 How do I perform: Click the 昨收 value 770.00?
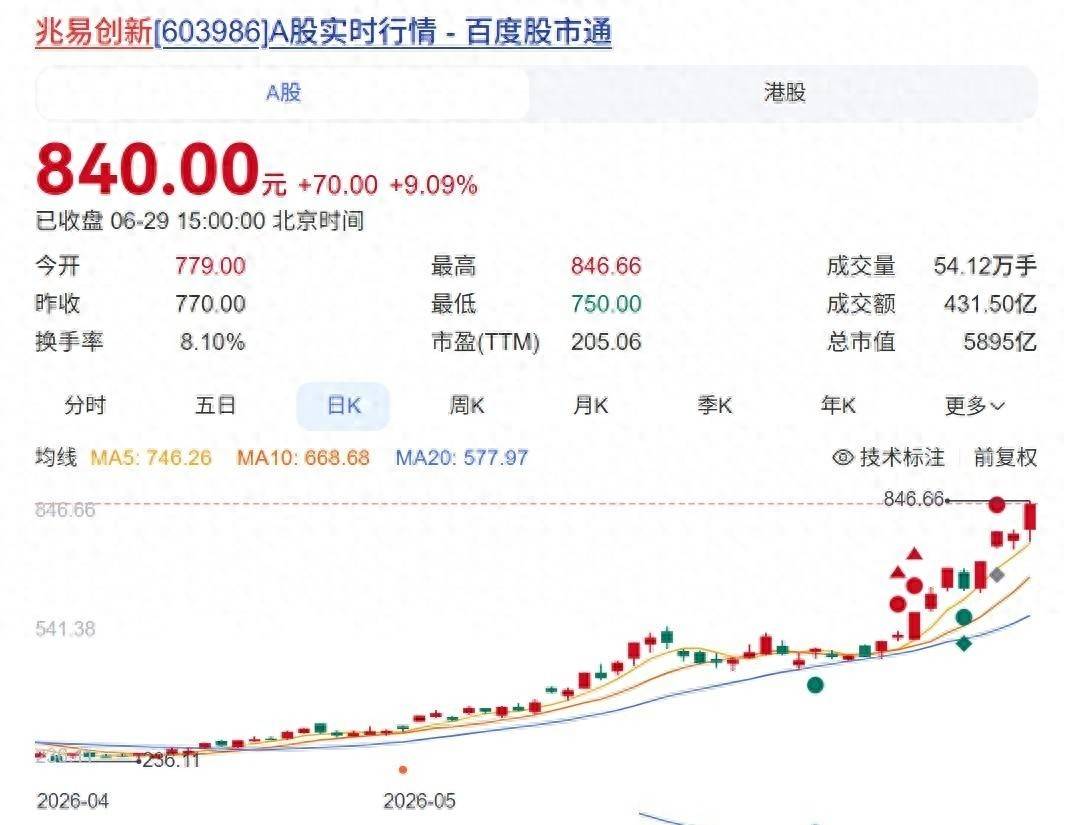[x=210, y=304]
